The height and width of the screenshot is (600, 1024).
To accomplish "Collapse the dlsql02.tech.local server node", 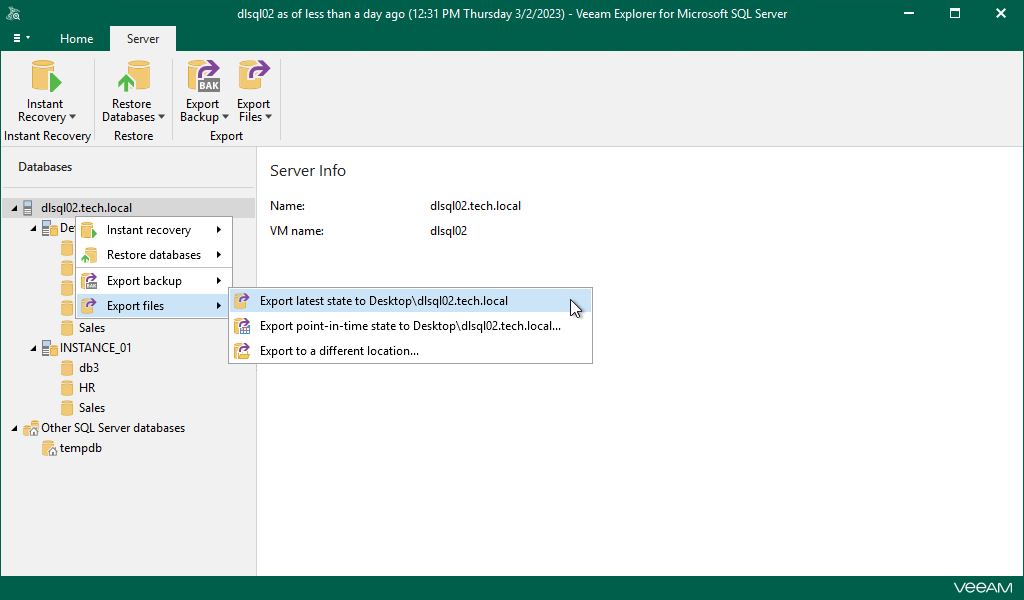I will [14, 208].
